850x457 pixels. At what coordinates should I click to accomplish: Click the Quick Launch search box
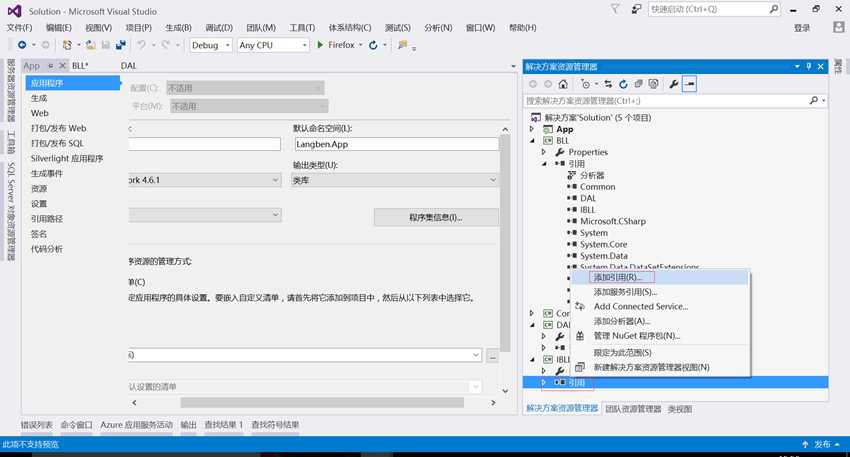pos(713,9)
